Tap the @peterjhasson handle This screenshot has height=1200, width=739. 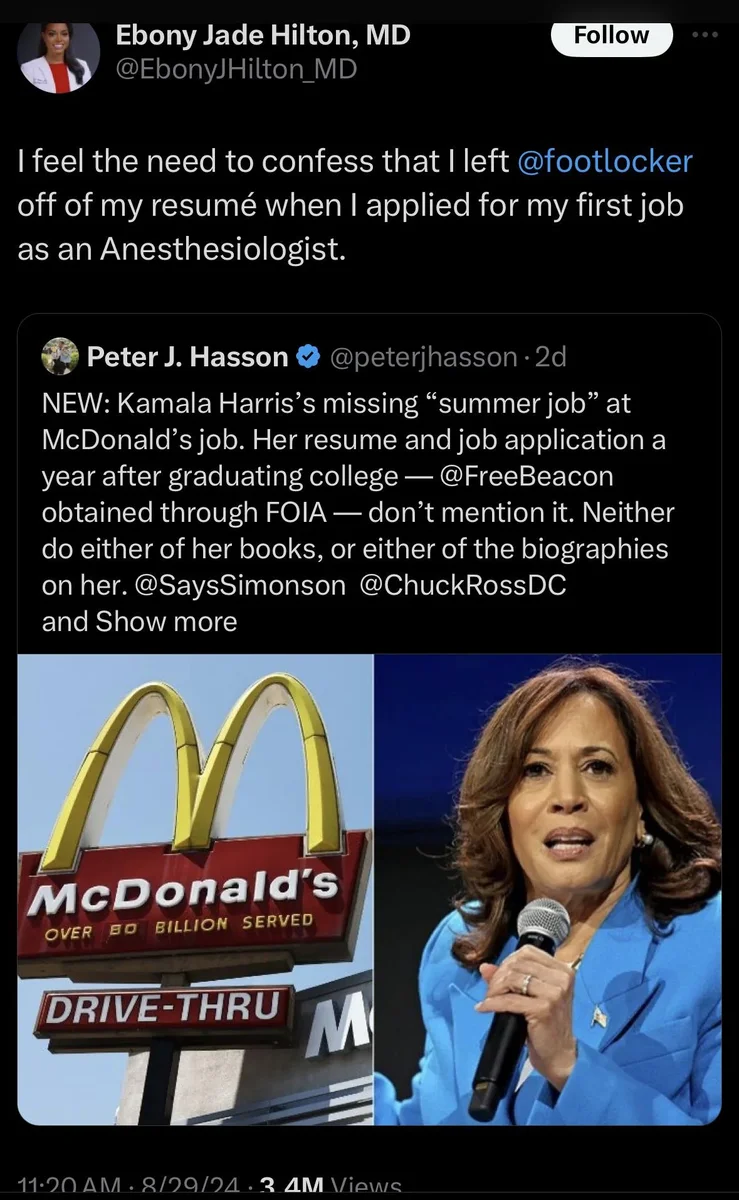(421, 356)
